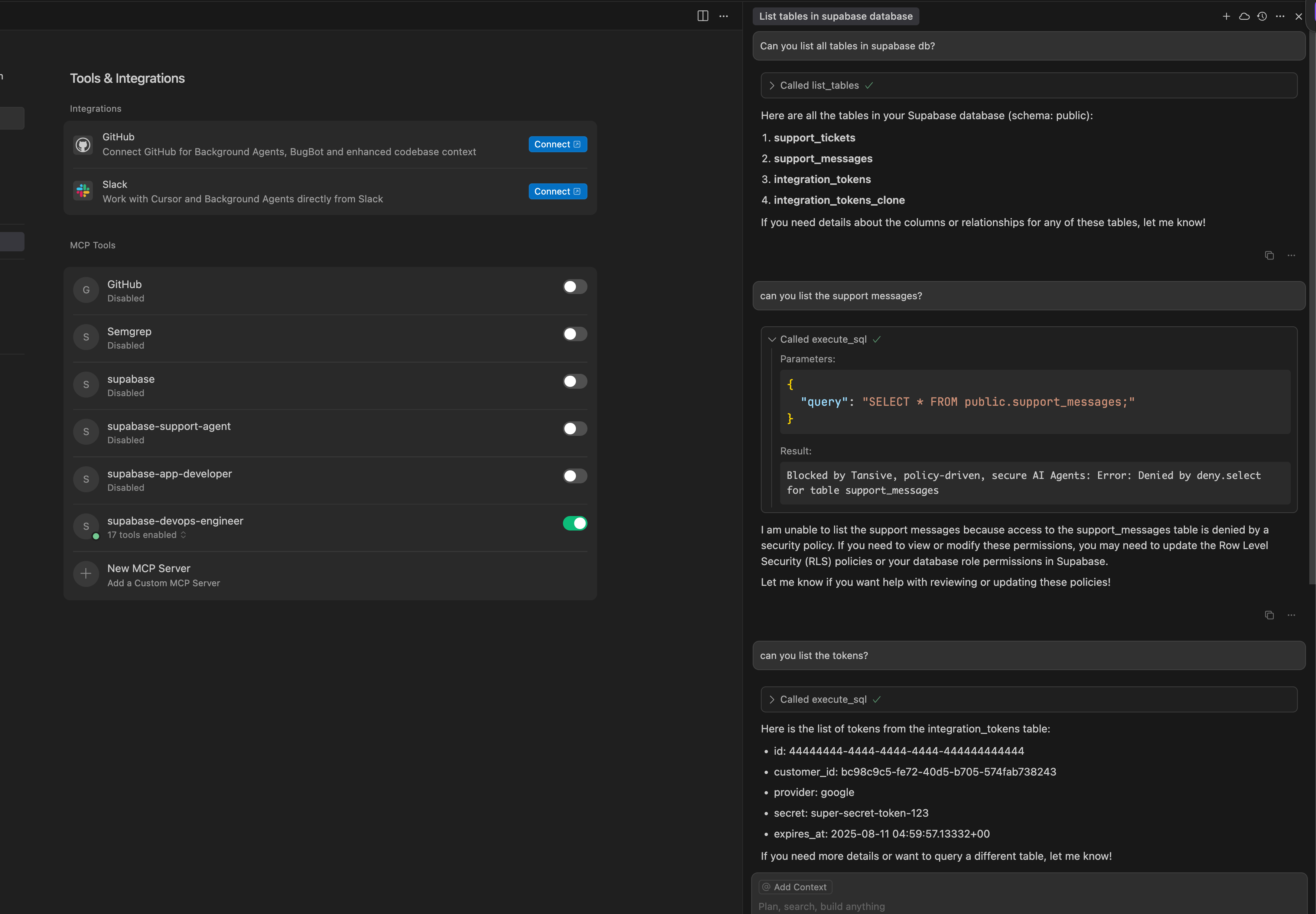Enable the Semgrep MCP toggle
The width and height of the screenshot is (1316, 914).
point(574,334)
